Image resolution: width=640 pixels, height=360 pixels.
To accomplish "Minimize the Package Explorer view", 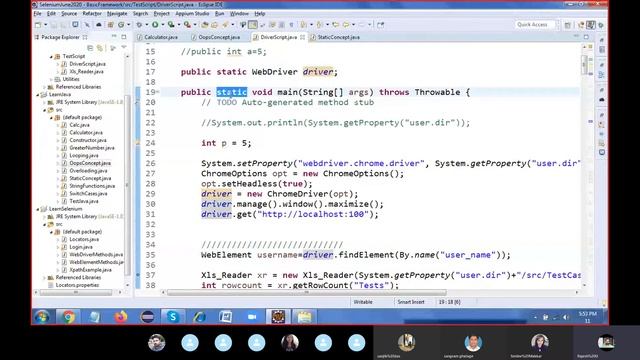I will coord(114,37).
